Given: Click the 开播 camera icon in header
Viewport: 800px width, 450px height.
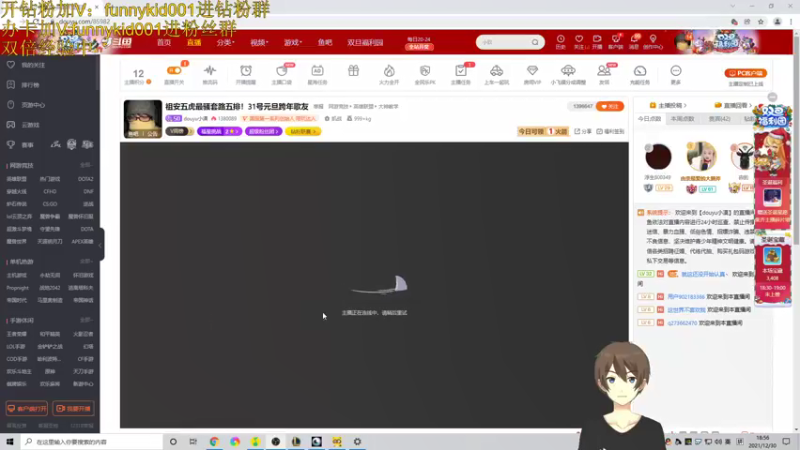Looking at the screenshot, I should point(597,39).
